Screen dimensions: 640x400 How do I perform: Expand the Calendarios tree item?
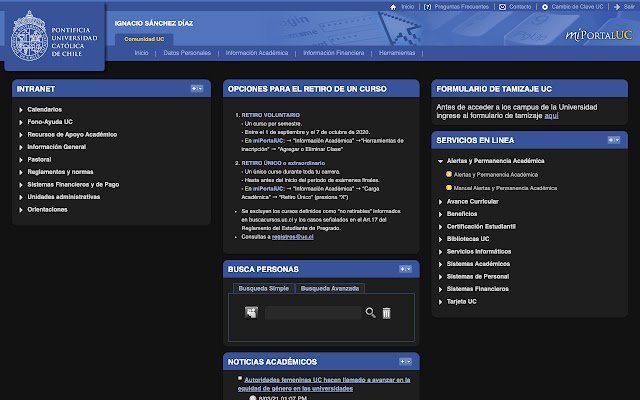pos(20,110)
